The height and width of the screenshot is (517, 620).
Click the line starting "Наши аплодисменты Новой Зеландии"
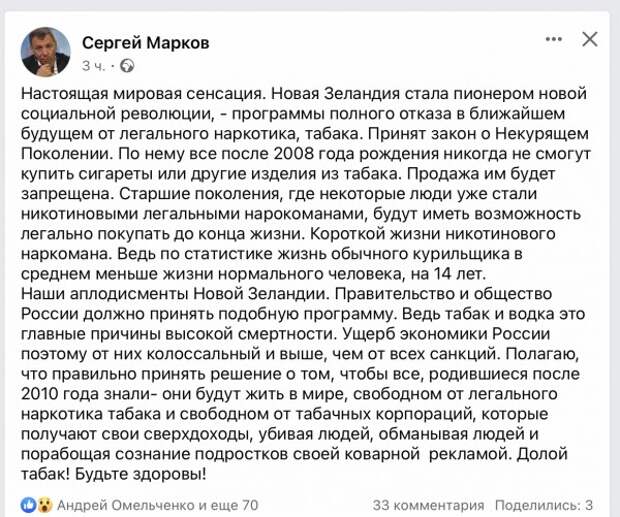[286, 294]
